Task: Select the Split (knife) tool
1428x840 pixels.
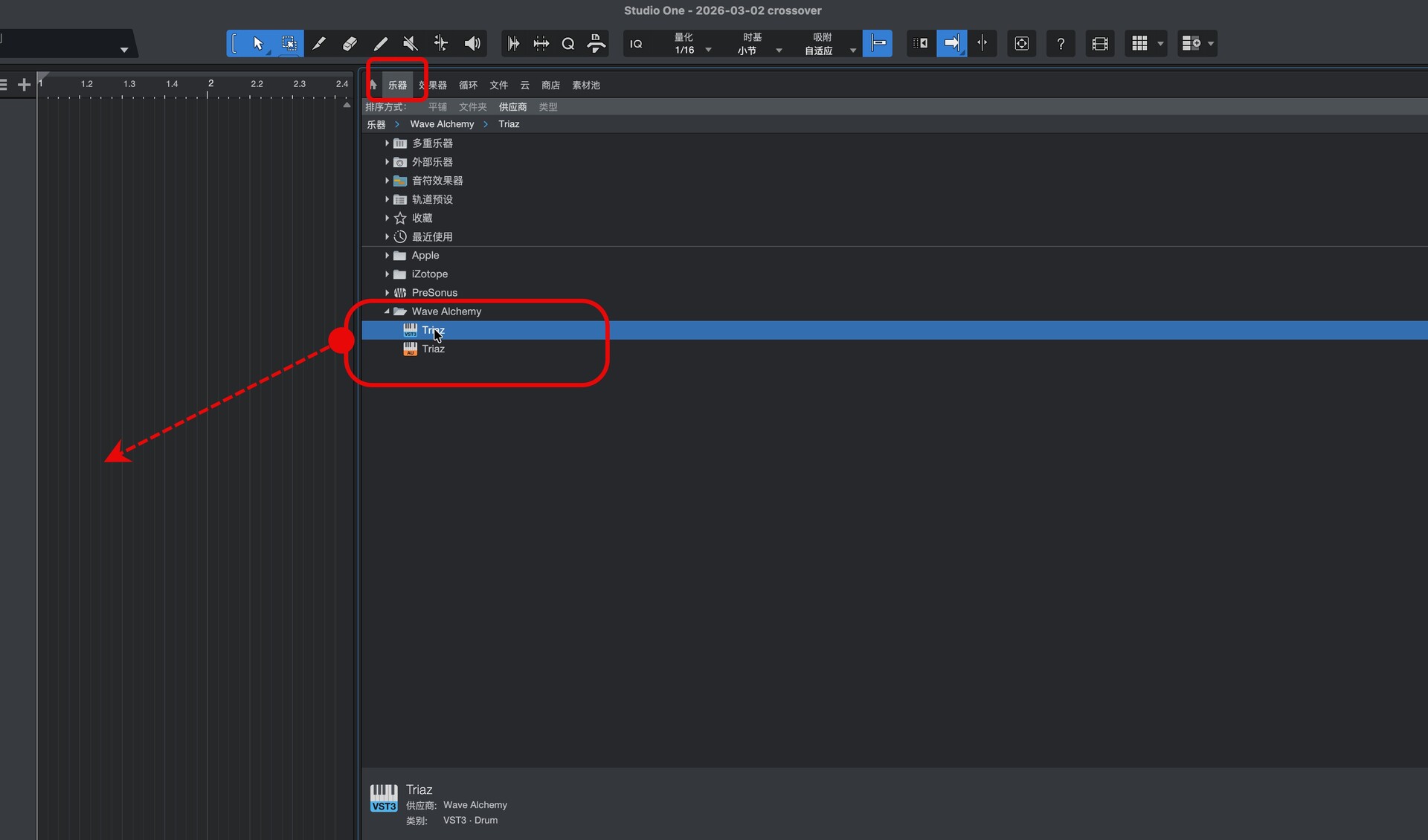Action: (x=319, y=43)
